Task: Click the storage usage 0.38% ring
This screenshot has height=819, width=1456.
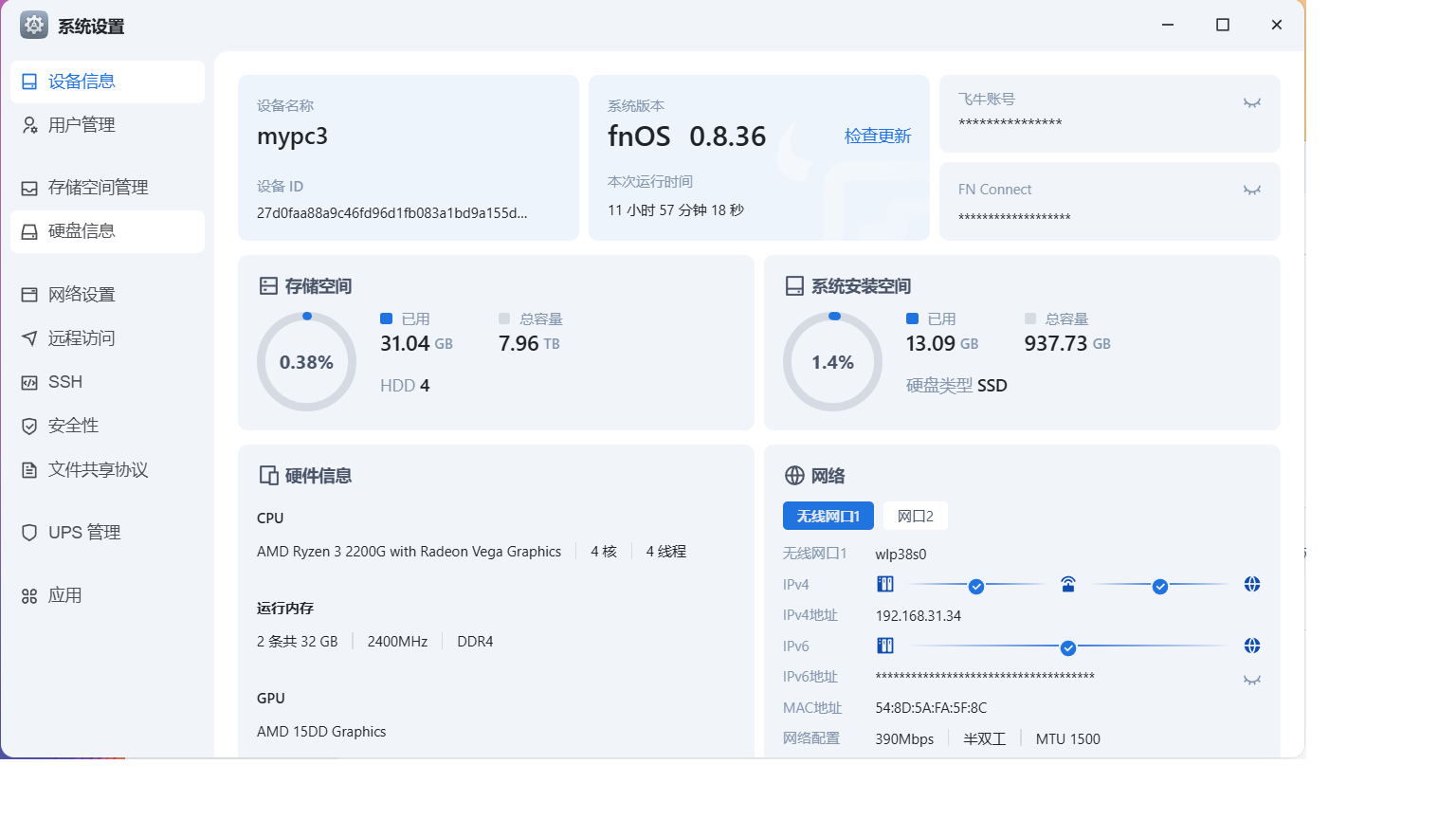Action: coord(306,362)
